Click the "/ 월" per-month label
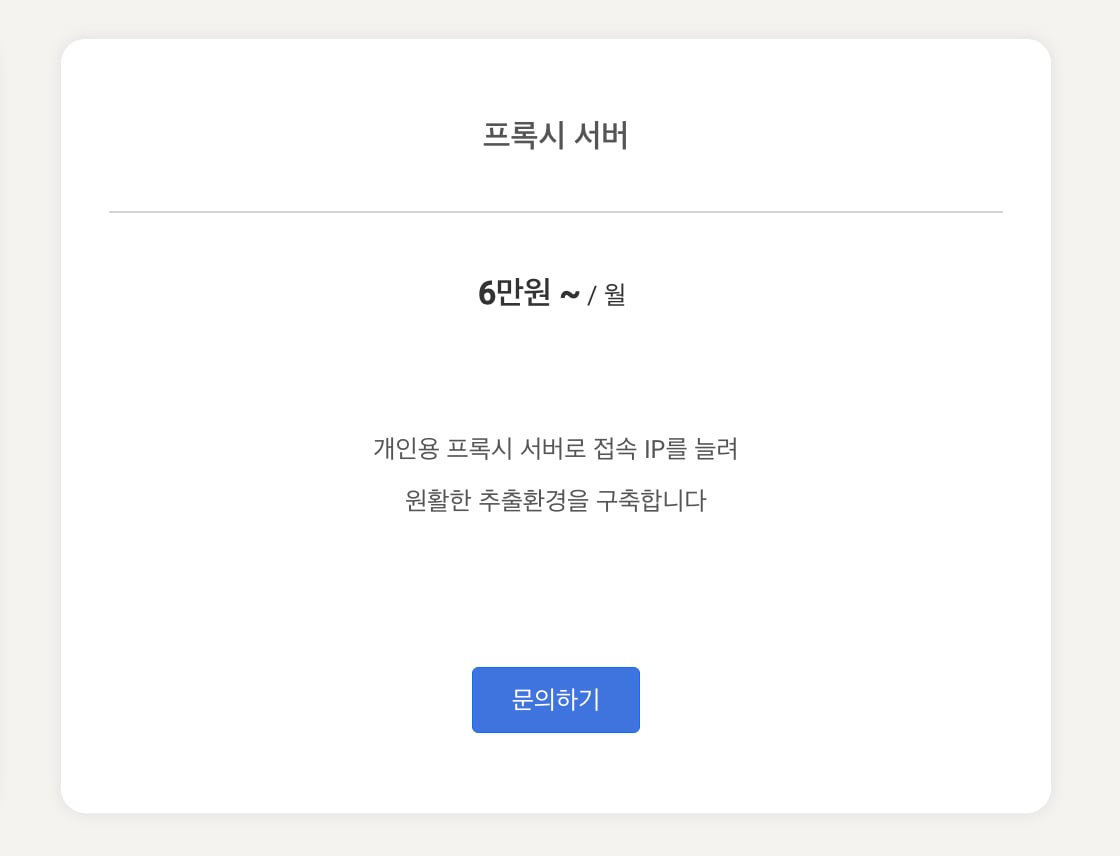 [x=607, y=295]
